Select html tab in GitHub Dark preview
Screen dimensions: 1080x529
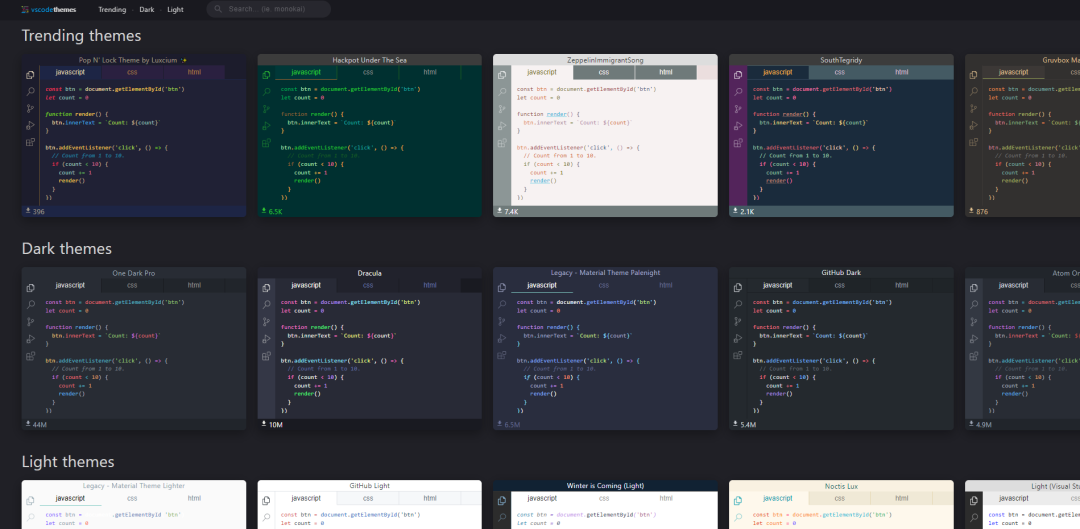tap(902, 285)
